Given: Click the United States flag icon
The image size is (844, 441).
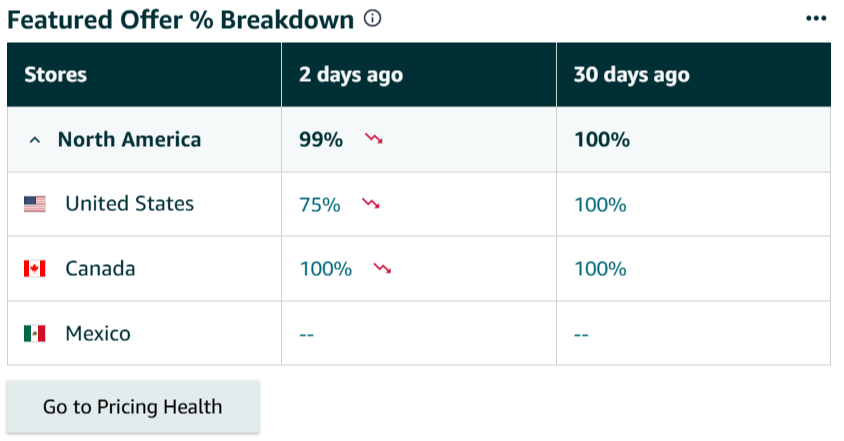Looking at the screenshot, I should [35, 204].
